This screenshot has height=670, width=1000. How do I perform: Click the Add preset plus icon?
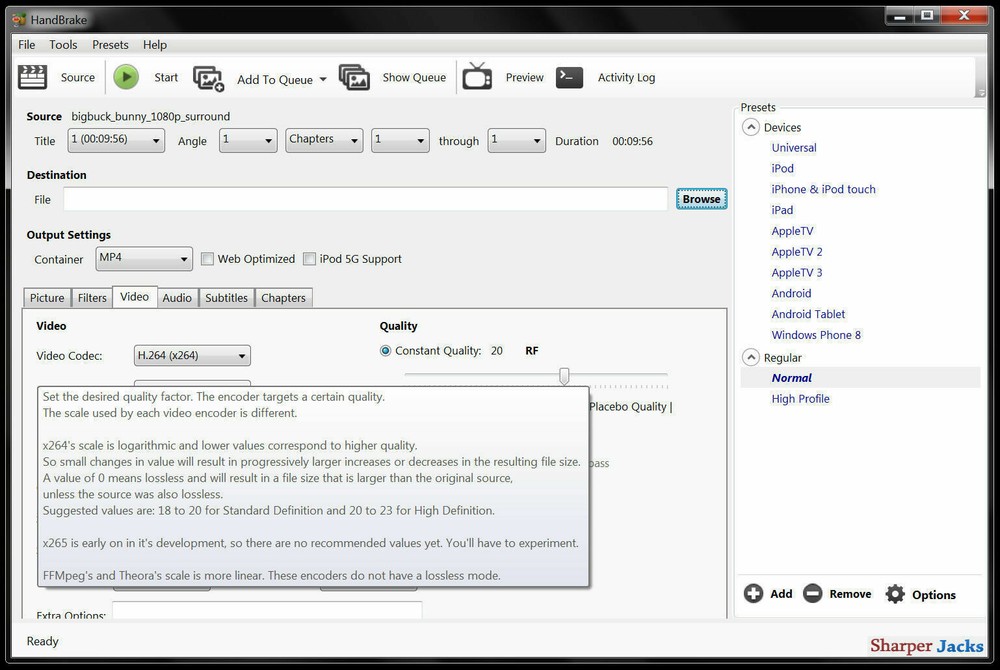753,593
